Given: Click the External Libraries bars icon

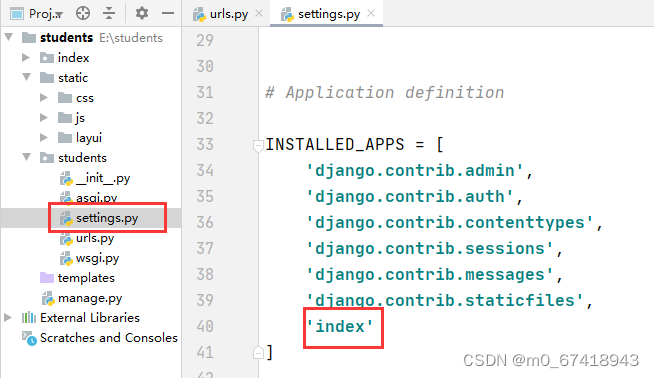Looking at the screenshot, I should coord(29,318).
